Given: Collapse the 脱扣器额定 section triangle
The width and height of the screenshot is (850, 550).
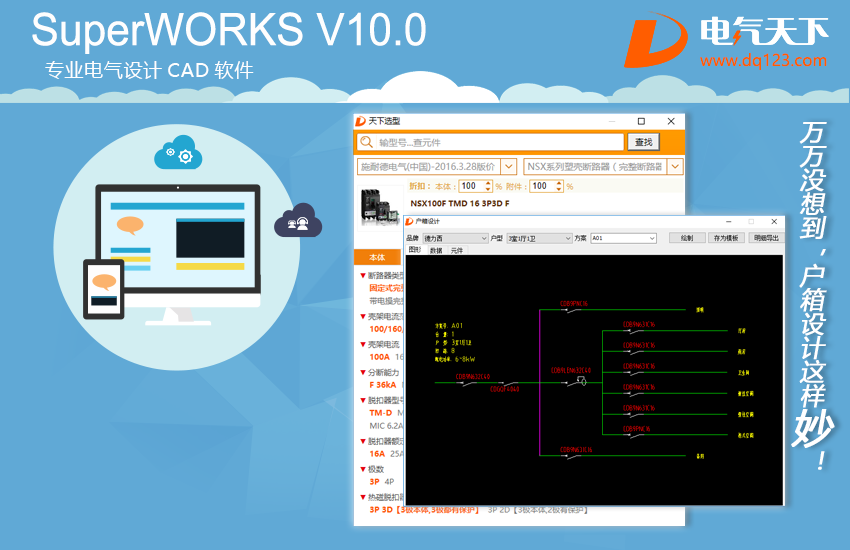Looking at the screenshot, I should (x=363, y=441).
